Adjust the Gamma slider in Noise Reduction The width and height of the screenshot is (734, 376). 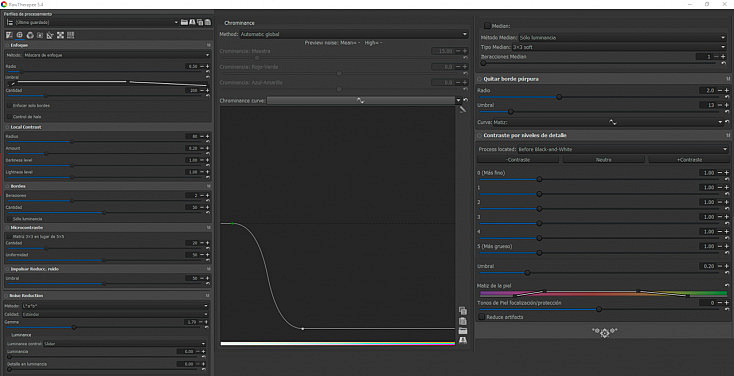tap(74, 328)
